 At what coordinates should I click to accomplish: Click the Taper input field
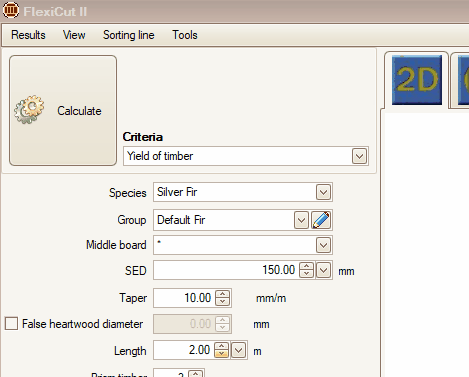pyautogui.click(x=184, y=298)
